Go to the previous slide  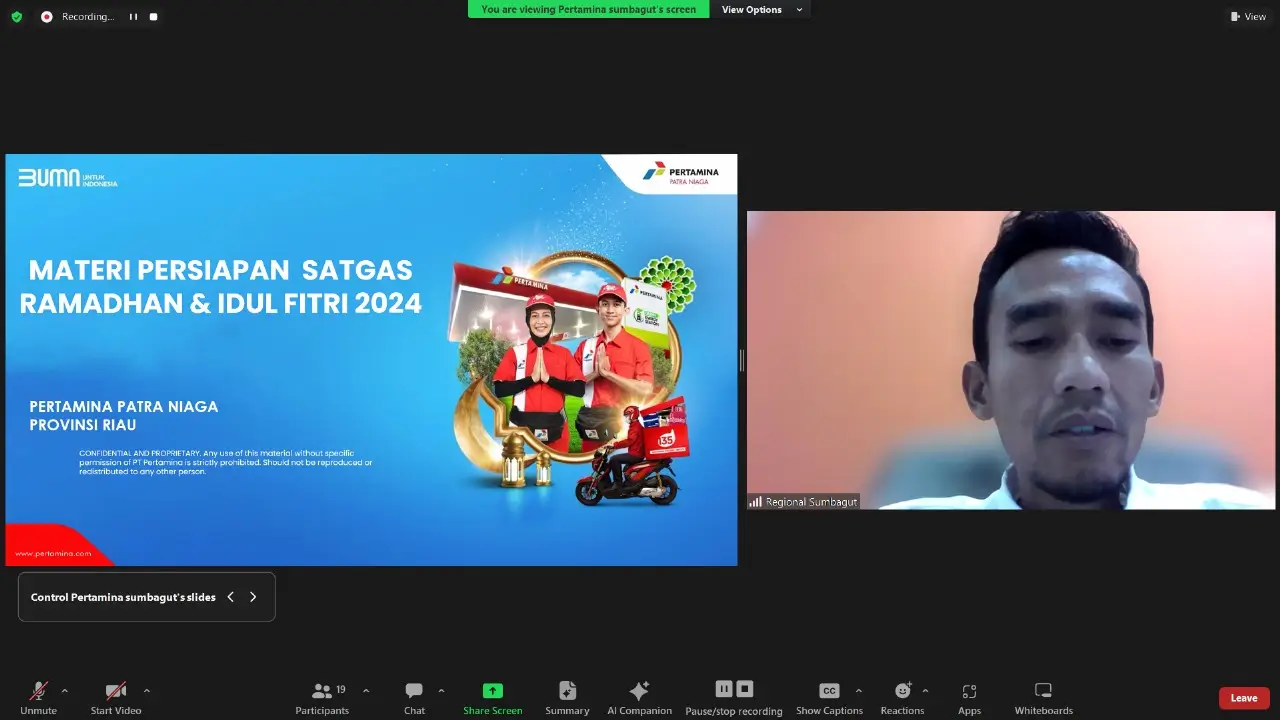coord(230,597)
